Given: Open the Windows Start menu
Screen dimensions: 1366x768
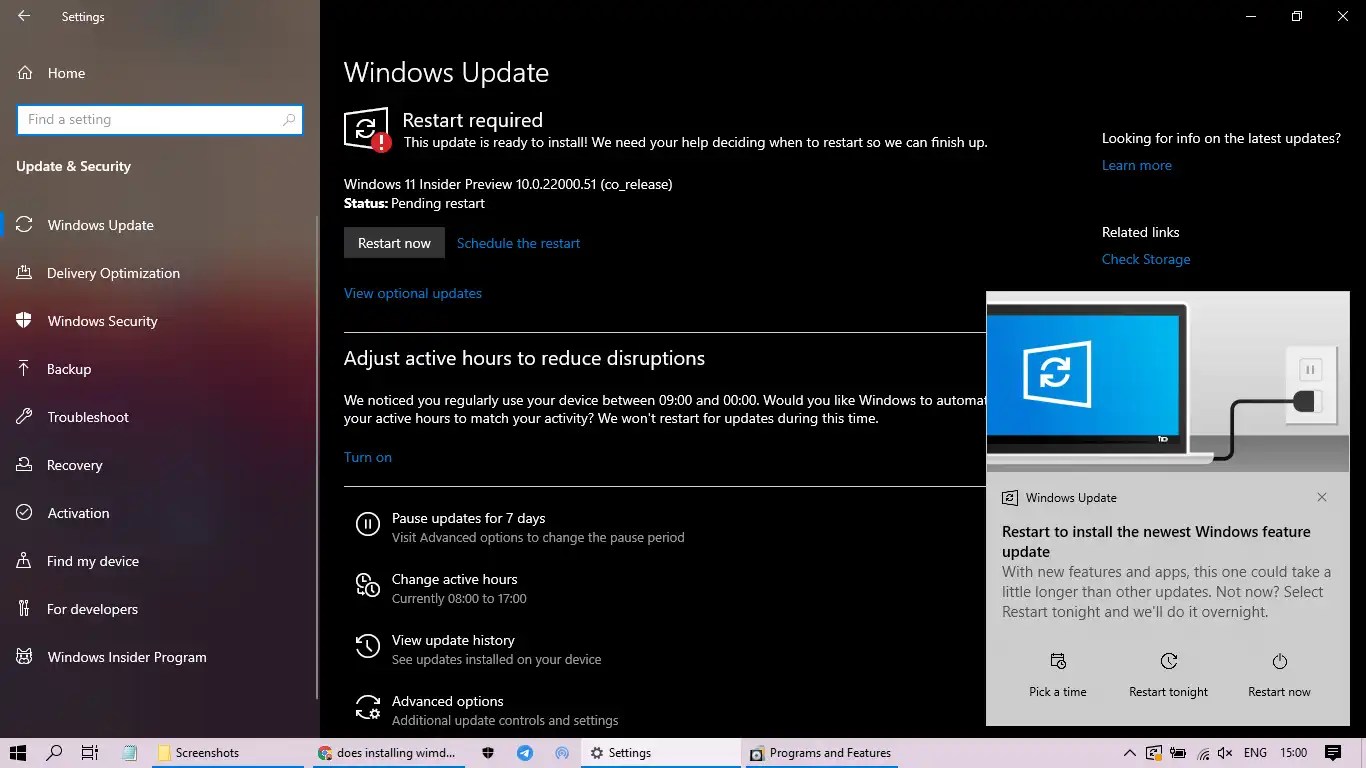Looking at the screenshot, I should 18,753.
